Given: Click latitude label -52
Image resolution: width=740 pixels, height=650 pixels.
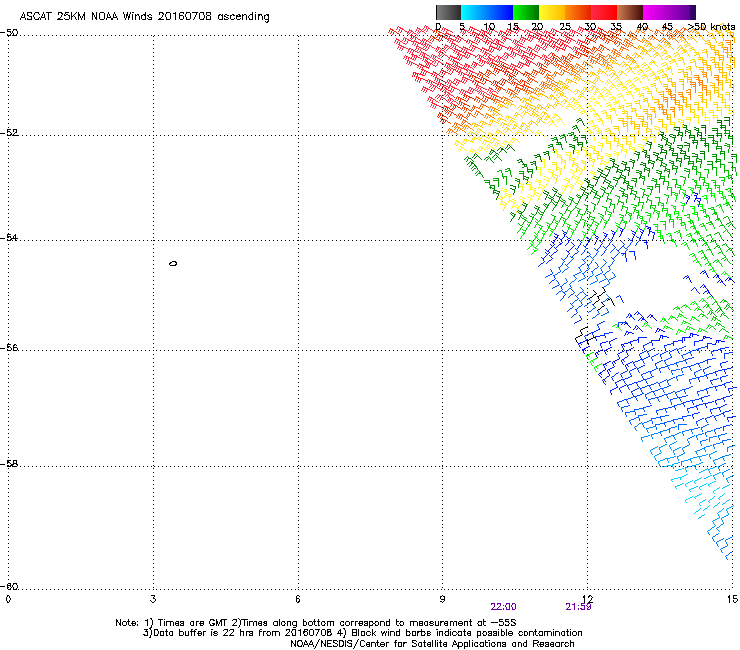Looking at the screenshot, I should point(9,133).
